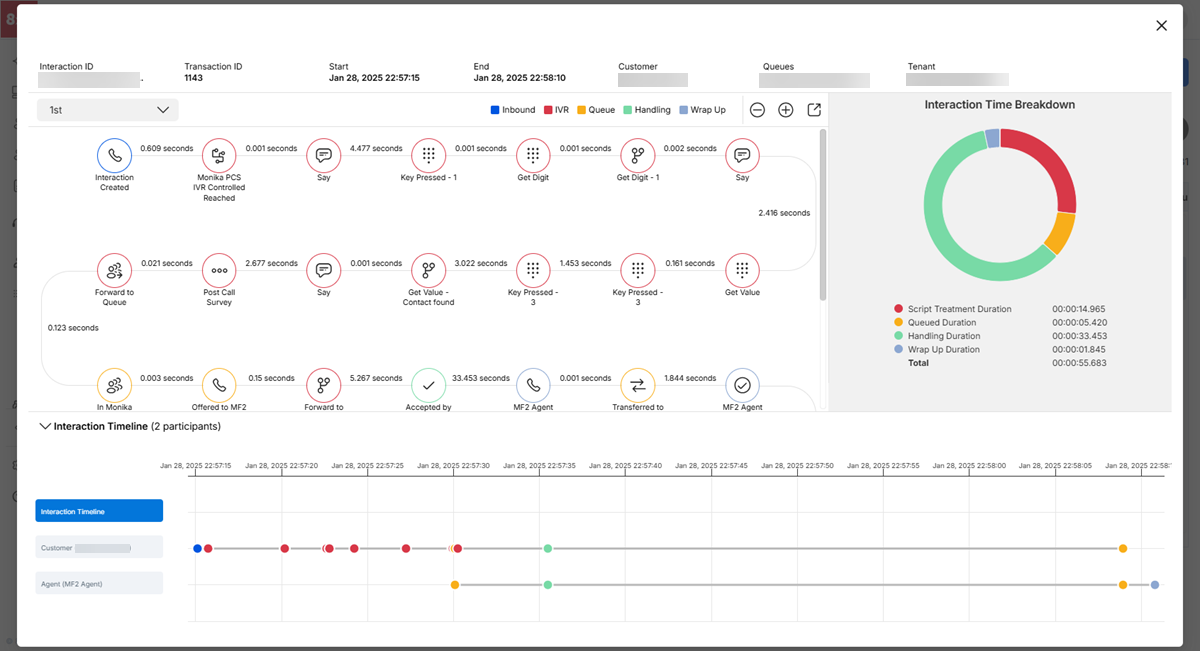Screen dimensions: 1200x651
Task: Open the flow diagram in external view
Action: pos(813,109)
